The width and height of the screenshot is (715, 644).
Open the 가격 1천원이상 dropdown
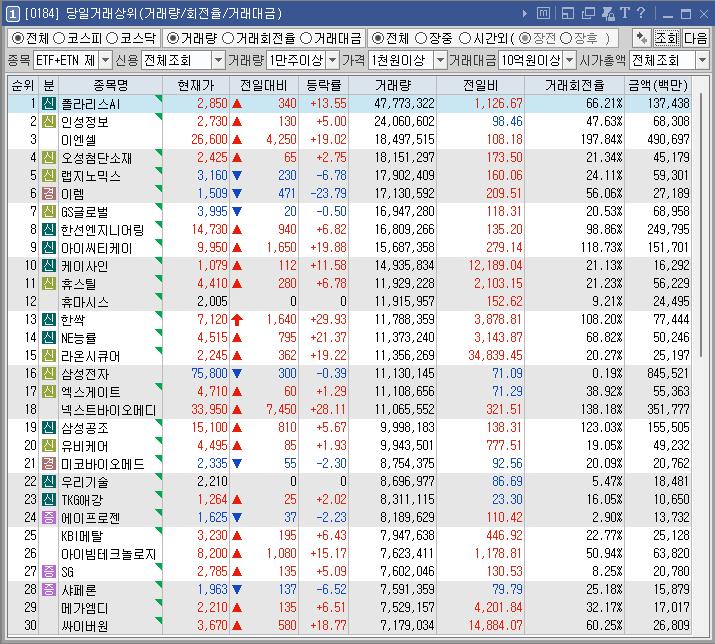point(440,60)
